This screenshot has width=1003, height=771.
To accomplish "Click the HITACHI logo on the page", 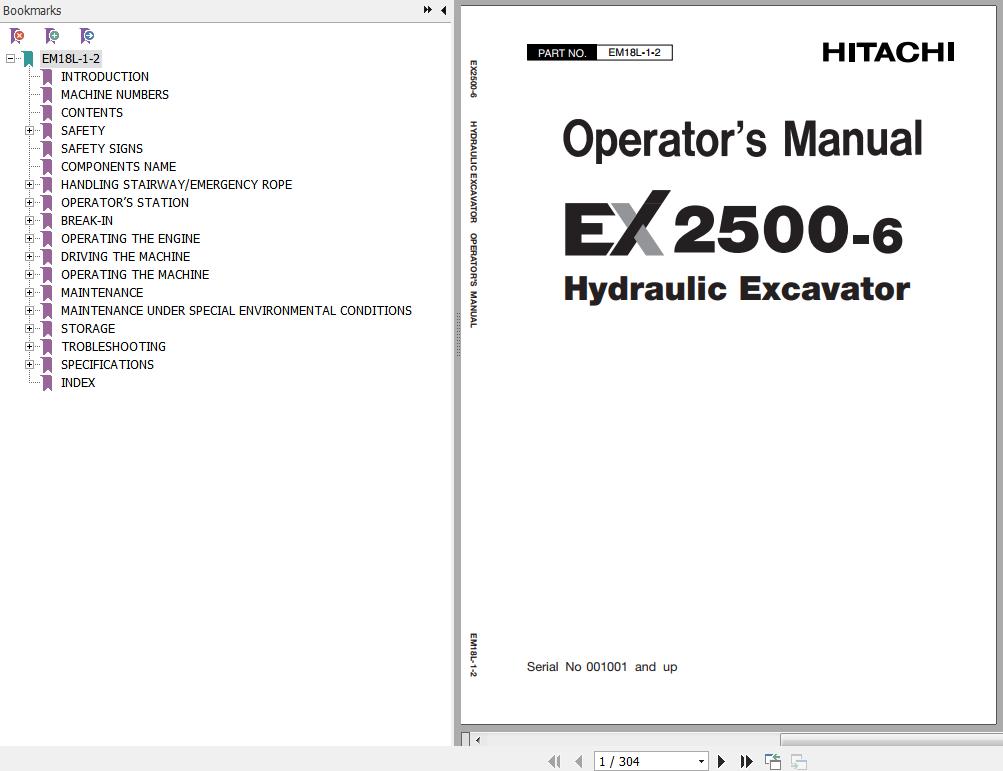I will coord(888,52).
